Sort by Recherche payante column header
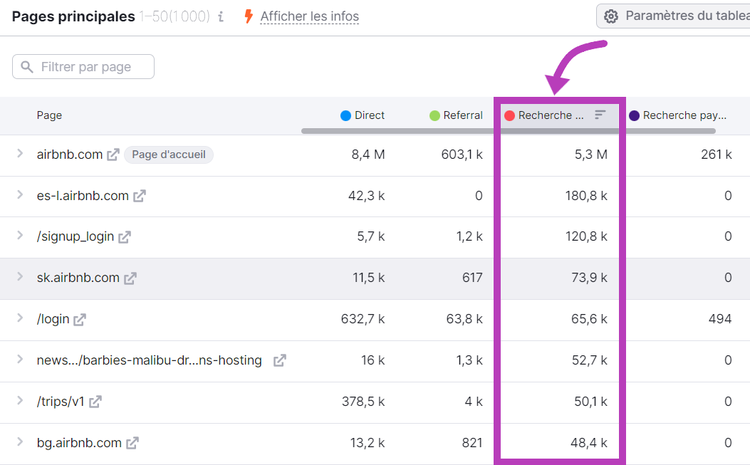 (x=678, y=115)
